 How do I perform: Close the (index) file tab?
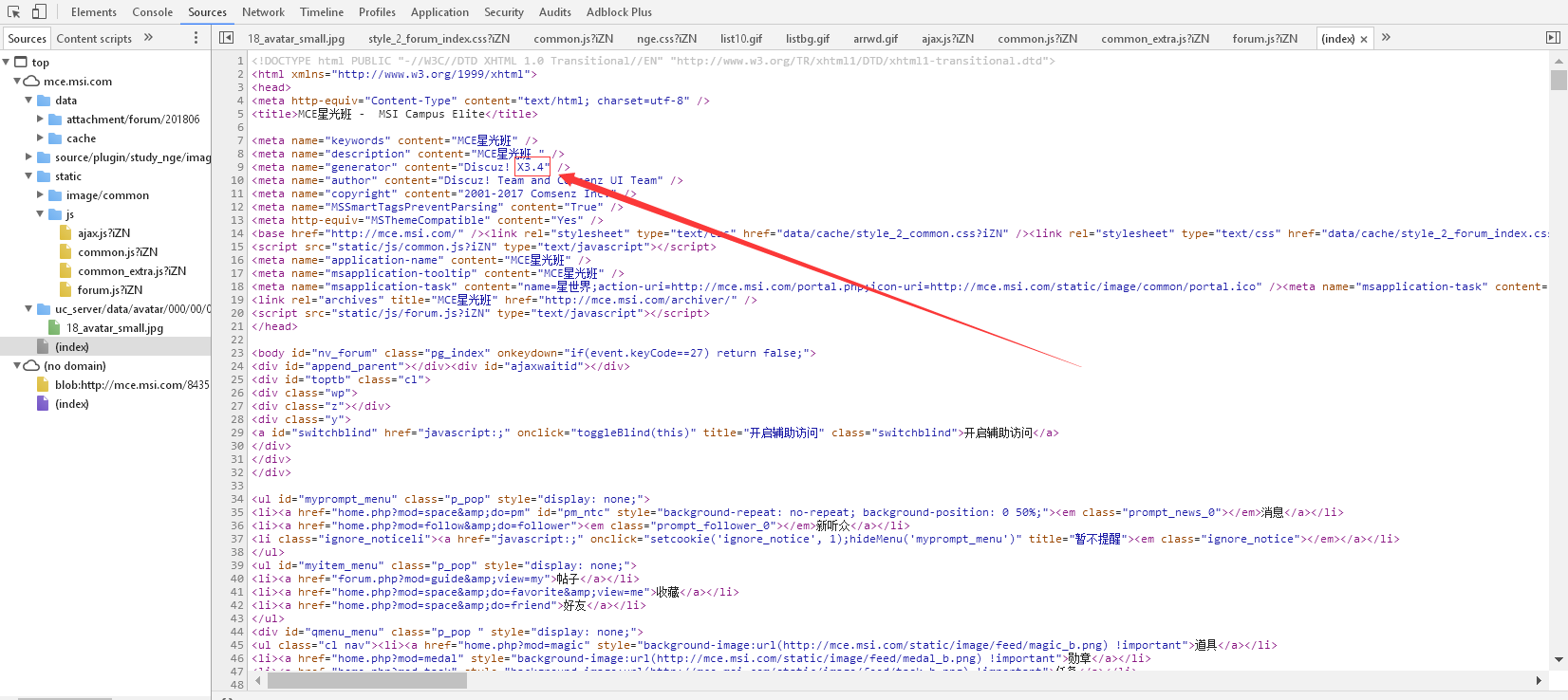[x=1364, y=39]
